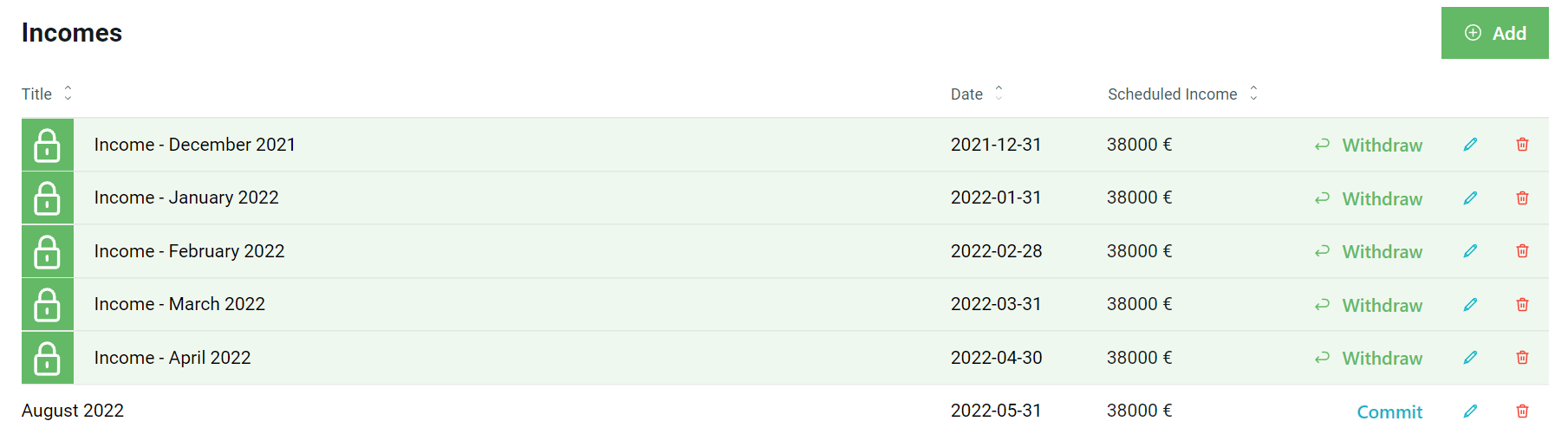The height and width of the screenshot is (434, 1568).
Task: Edit the August 2022 income entry
Action: pos(1470,411)
